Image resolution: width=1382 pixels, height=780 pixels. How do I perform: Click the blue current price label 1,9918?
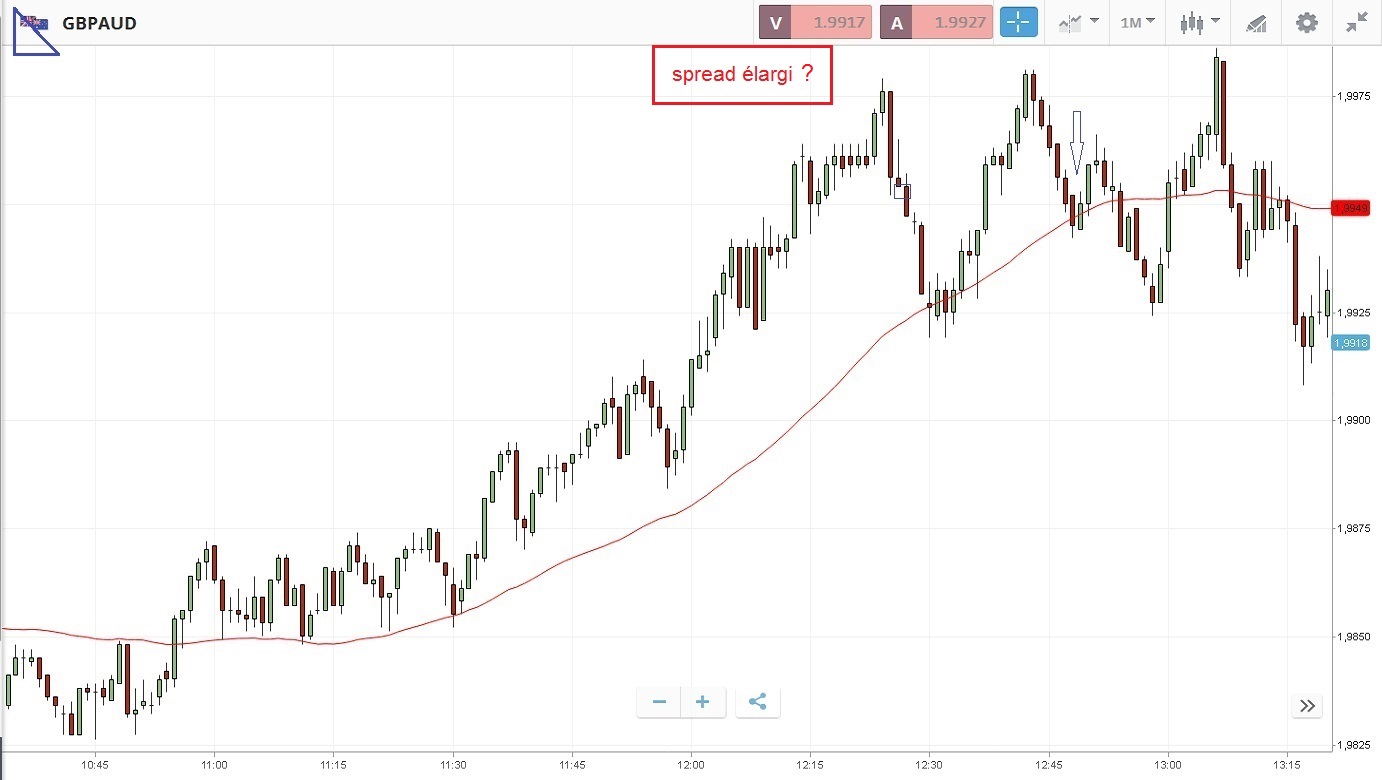tap(1354, 343)
